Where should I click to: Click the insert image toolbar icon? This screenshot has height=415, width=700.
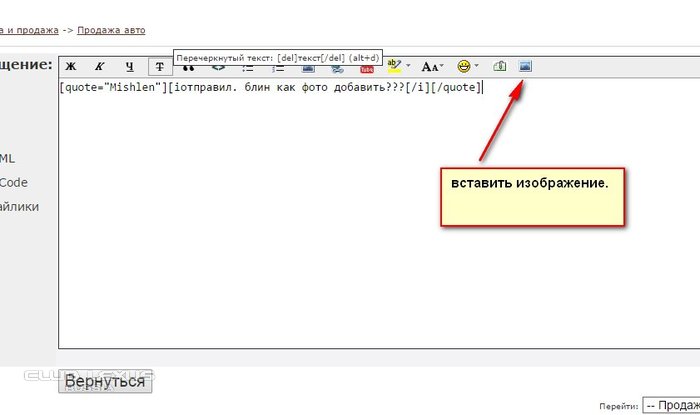(x=526, y=67)
